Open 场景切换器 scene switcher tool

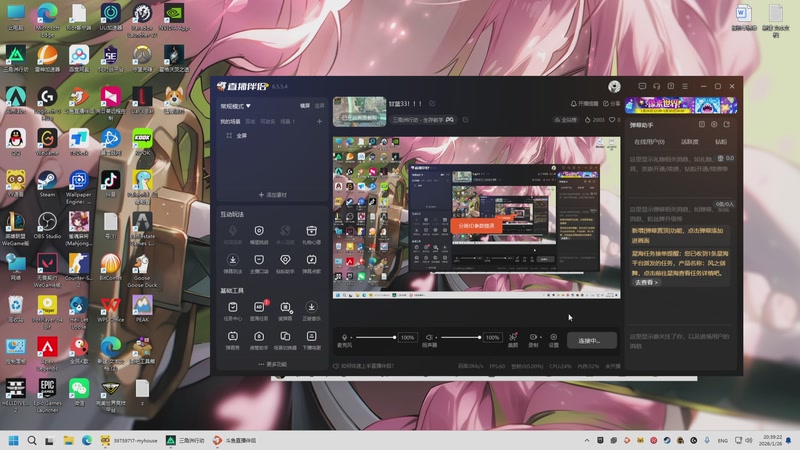285,340
